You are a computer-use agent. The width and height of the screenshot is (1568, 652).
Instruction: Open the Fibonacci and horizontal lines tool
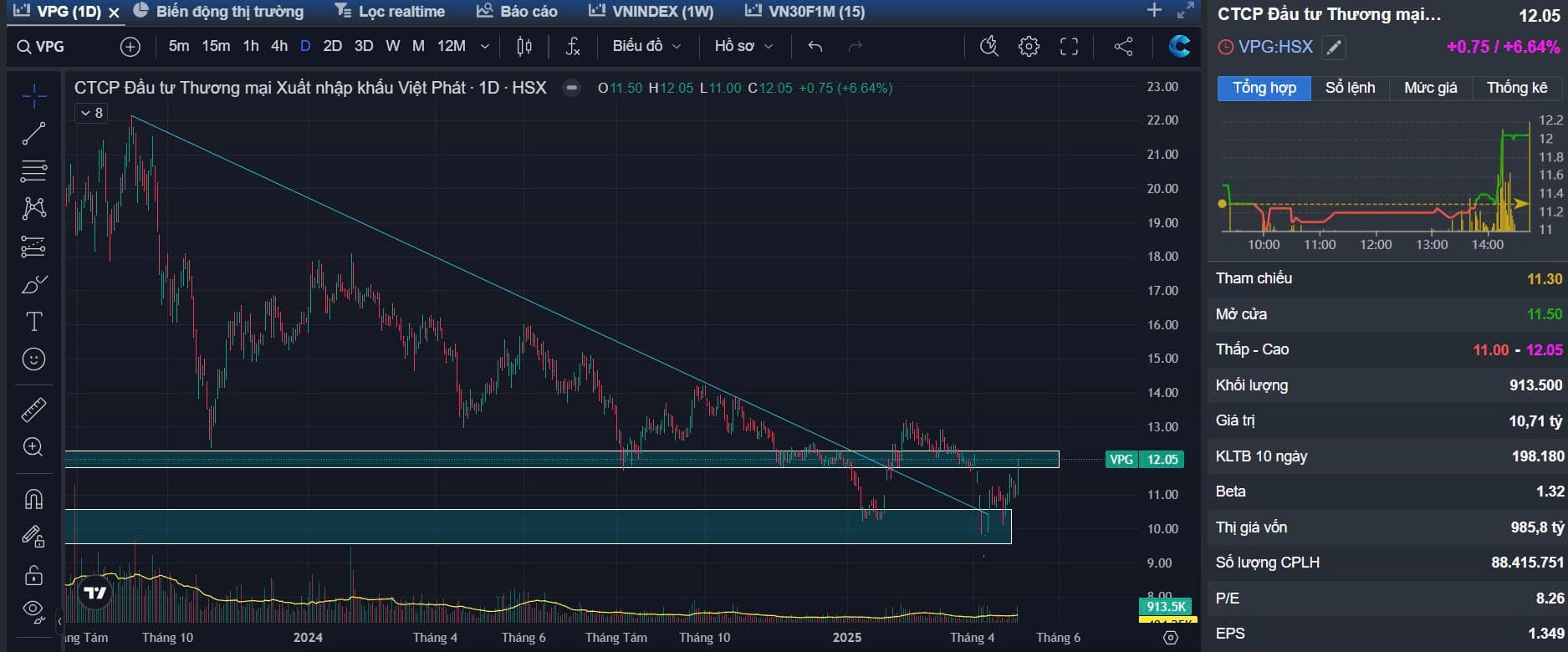(x=33, y=171)
